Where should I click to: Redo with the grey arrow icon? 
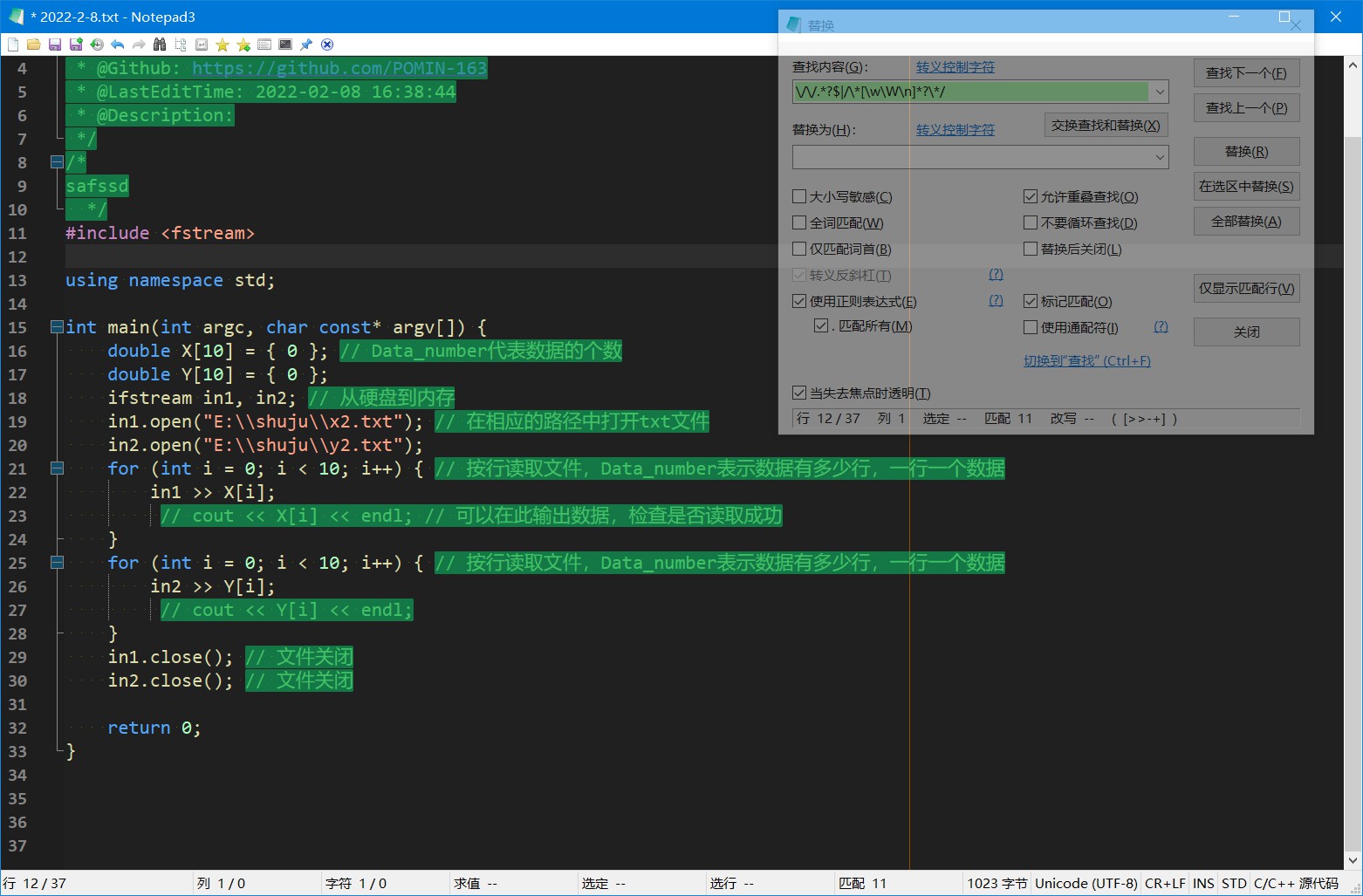point(138,44)
